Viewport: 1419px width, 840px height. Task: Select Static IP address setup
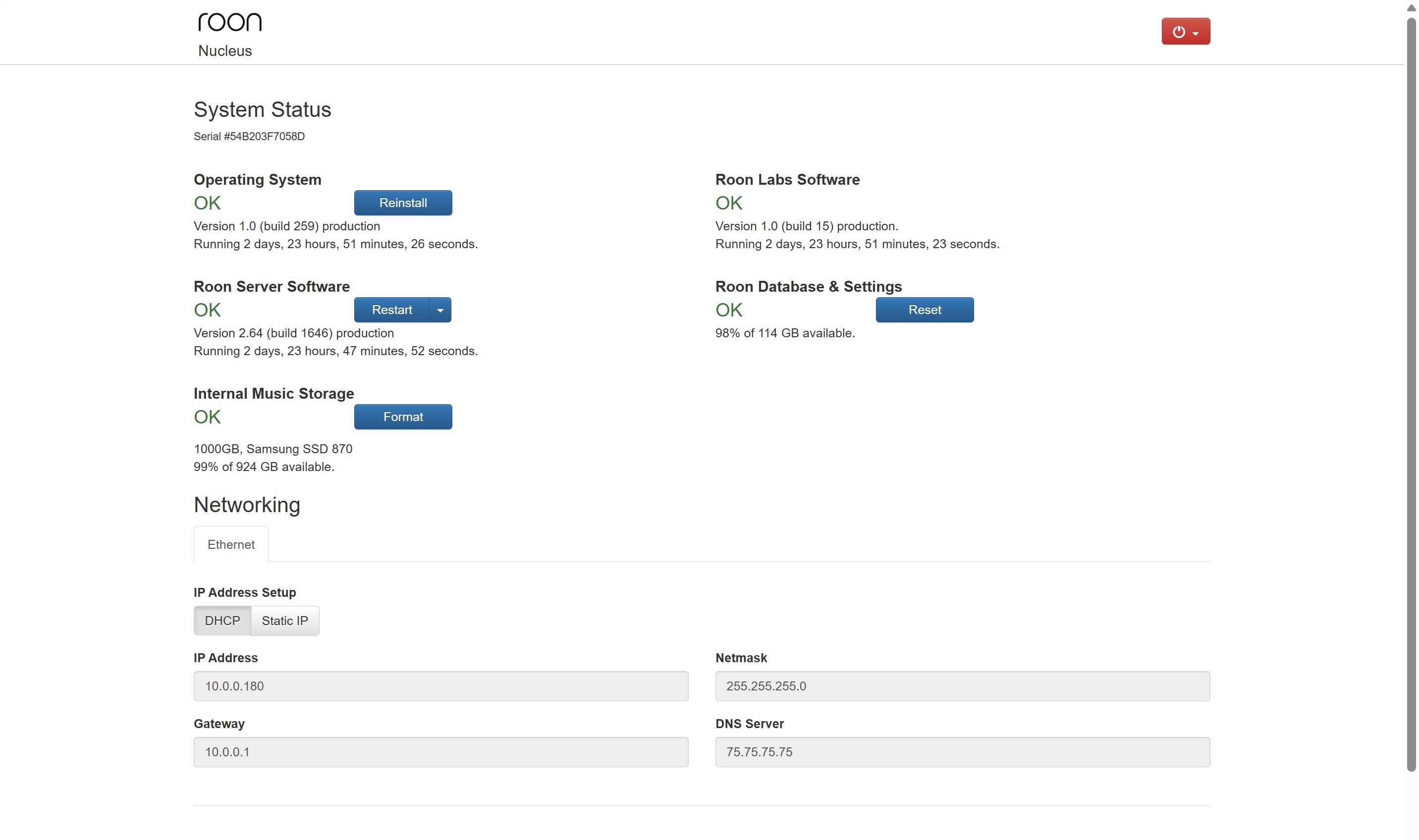click(x=285, y=621)
